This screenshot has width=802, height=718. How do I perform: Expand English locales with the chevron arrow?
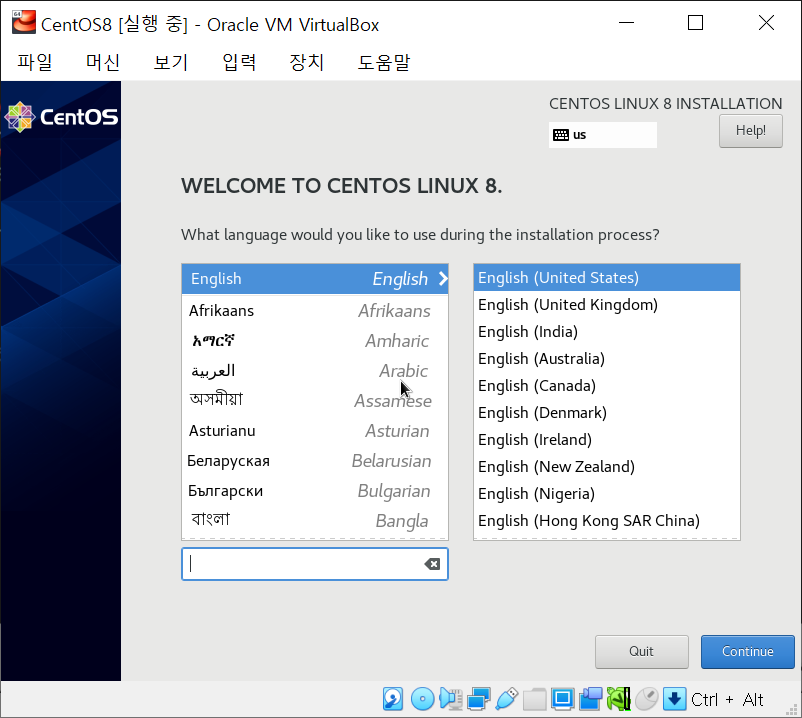(443, 279)
